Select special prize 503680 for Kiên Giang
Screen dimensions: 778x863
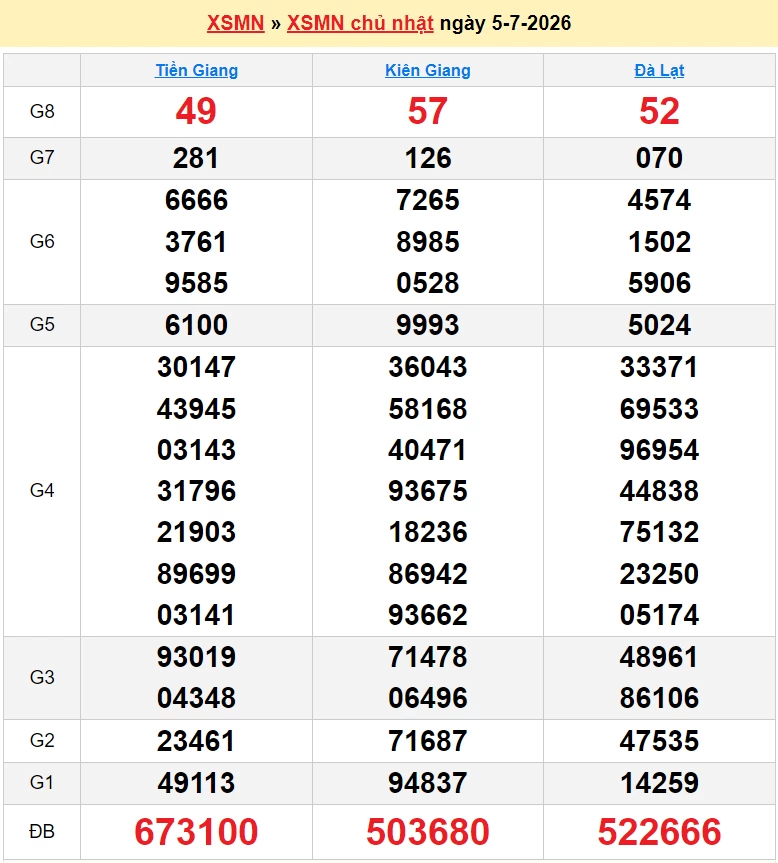428,832
